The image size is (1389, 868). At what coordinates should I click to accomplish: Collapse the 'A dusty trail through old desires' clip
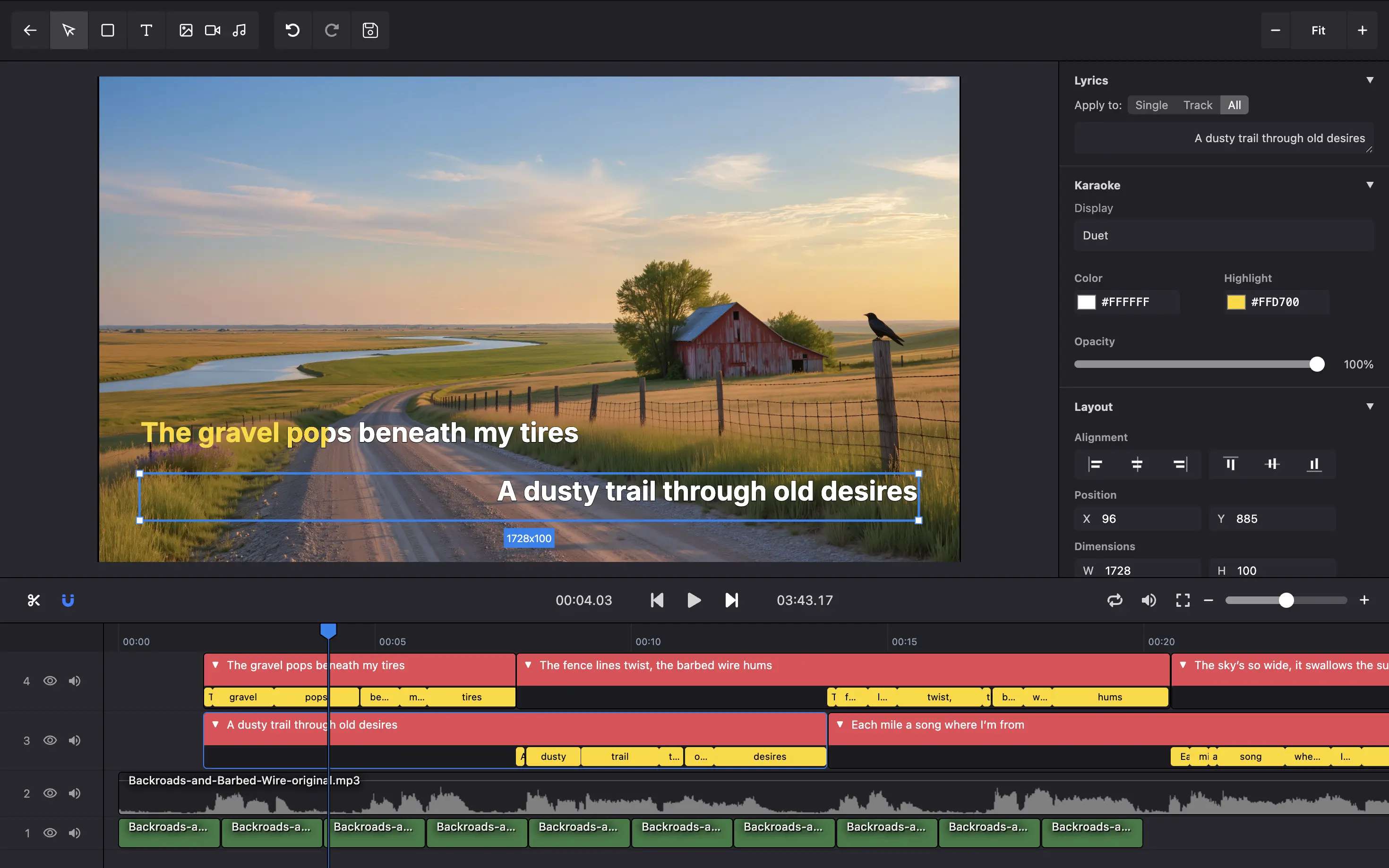[215, 724]
